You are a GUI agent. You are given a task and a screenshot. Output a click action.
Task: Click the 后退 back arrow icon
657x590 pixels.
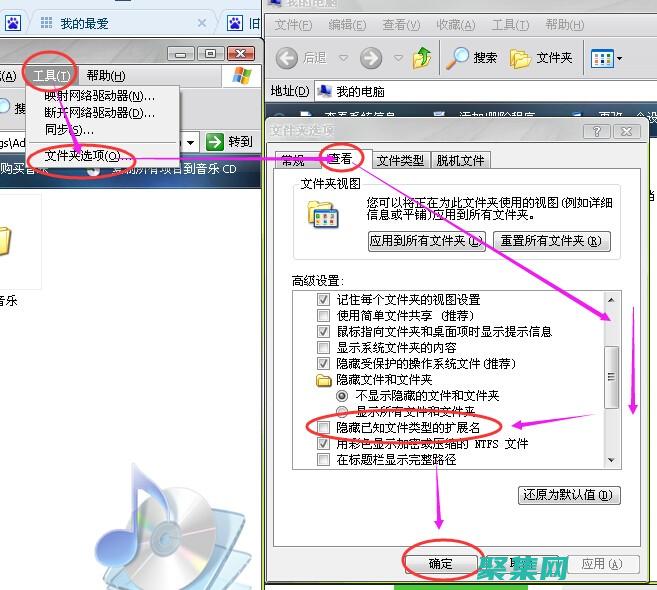[286, 58]
